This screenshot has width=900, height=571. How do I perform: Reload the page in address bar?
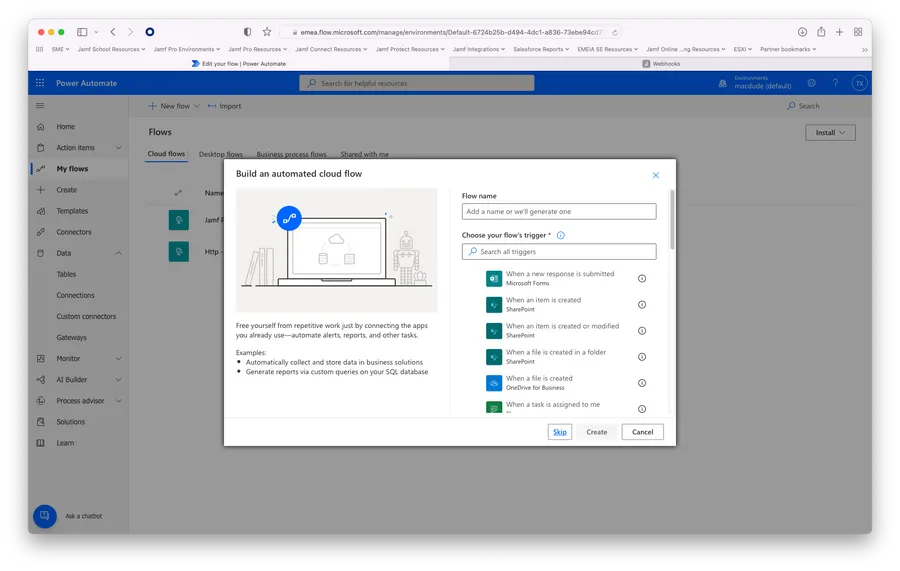point(615,33)
